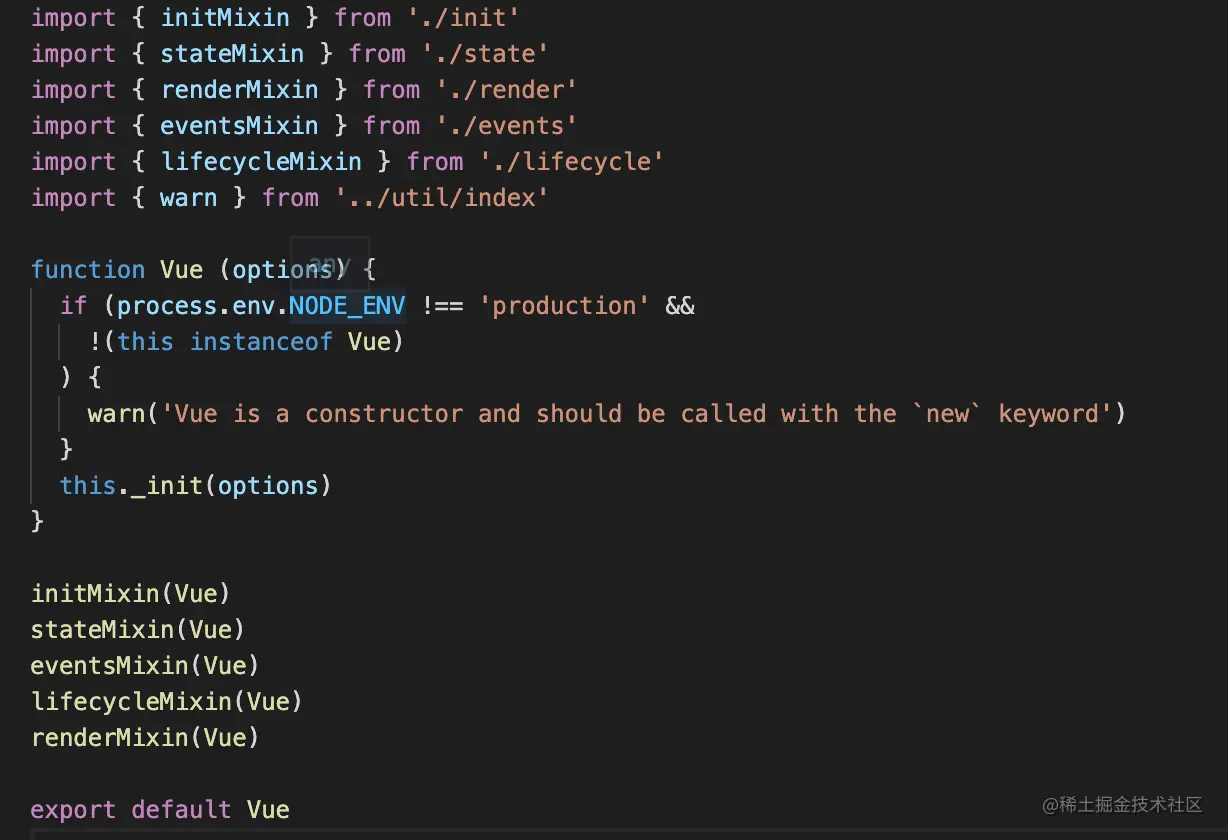Click the lifecycleMixin name in the import line
Viewport: 1228px width, 840px height.
261,162
